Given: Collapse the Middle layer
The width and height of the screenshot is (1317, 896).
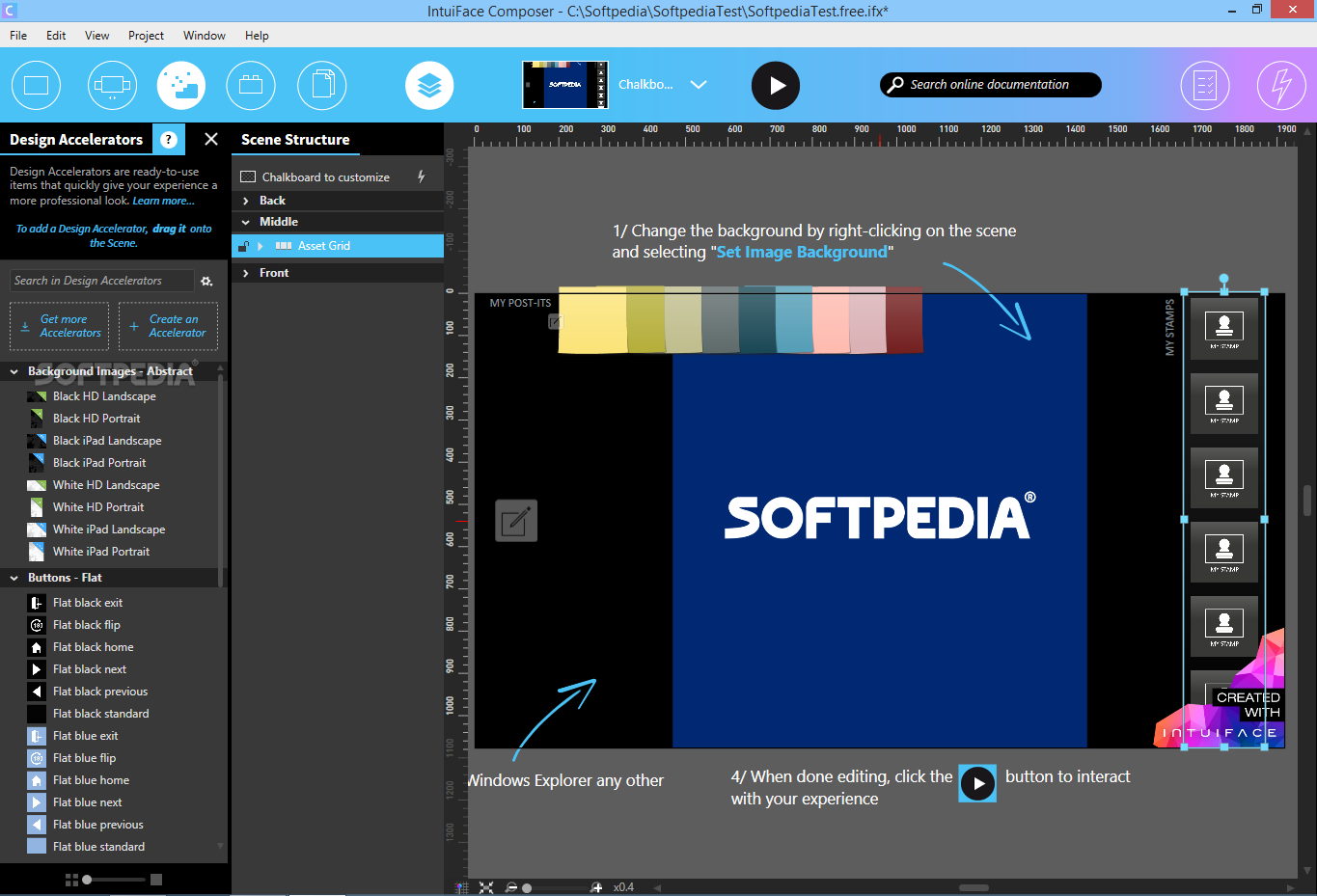Looking at the screenshot, I should [x=246, y=222].
